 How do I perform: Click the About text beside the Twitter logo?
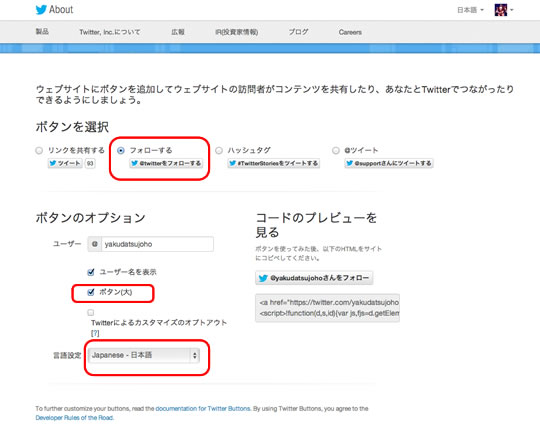[61, 10]
